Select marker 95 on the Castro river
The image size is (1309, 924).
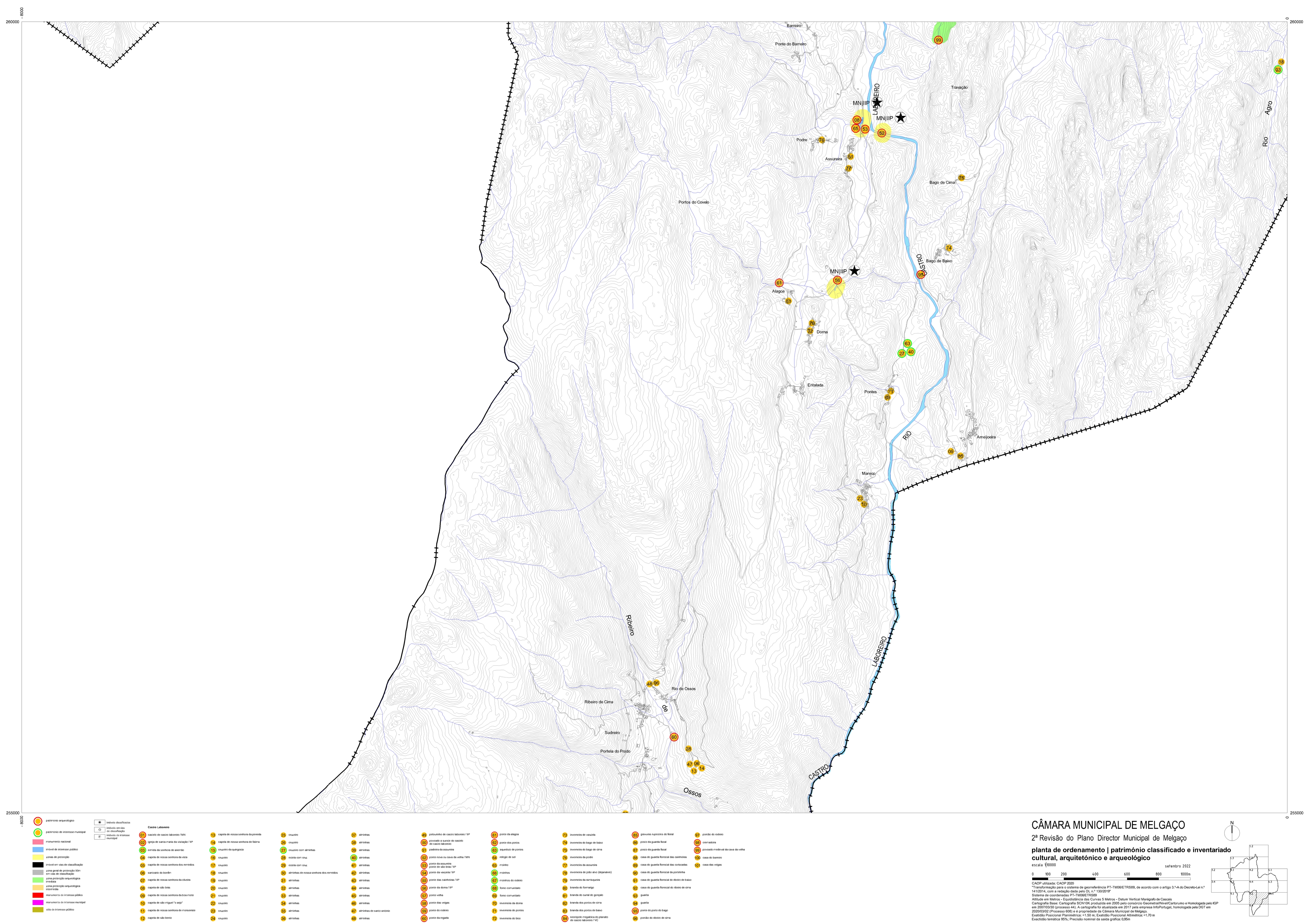pos(920,274)
